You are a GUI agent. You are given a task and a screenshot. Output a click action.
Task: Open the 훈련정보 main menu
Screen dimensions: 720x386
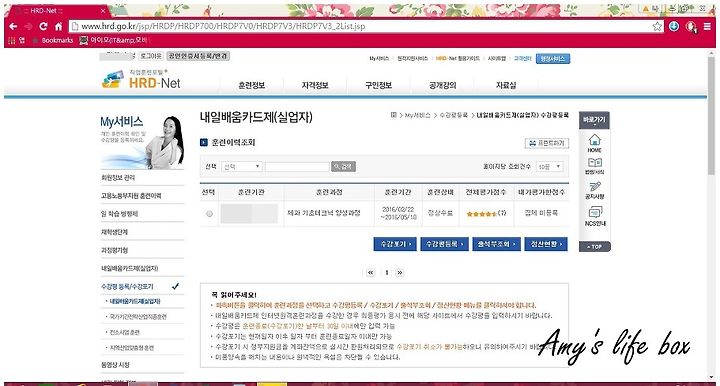252,85
